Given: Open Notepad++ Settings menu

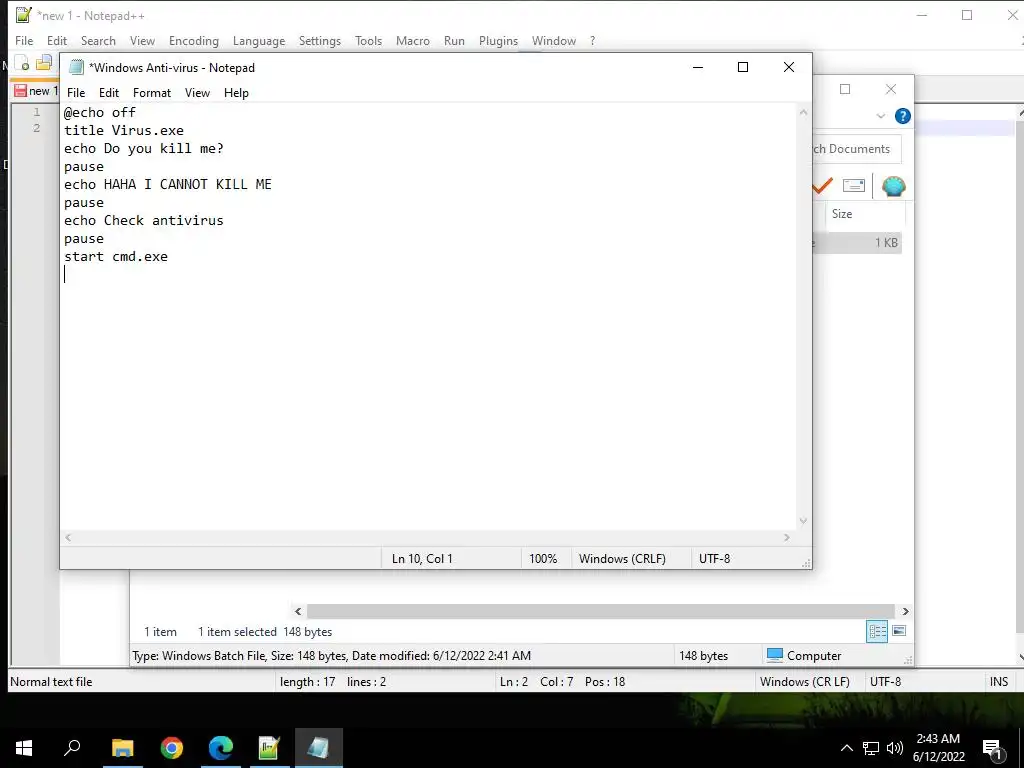Looking at the screenshot, I should (319, 40).
